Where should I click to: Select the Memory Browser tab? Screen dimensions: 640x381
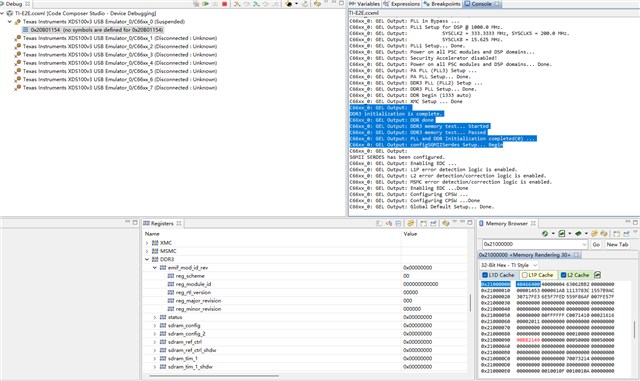coord(507,223)
